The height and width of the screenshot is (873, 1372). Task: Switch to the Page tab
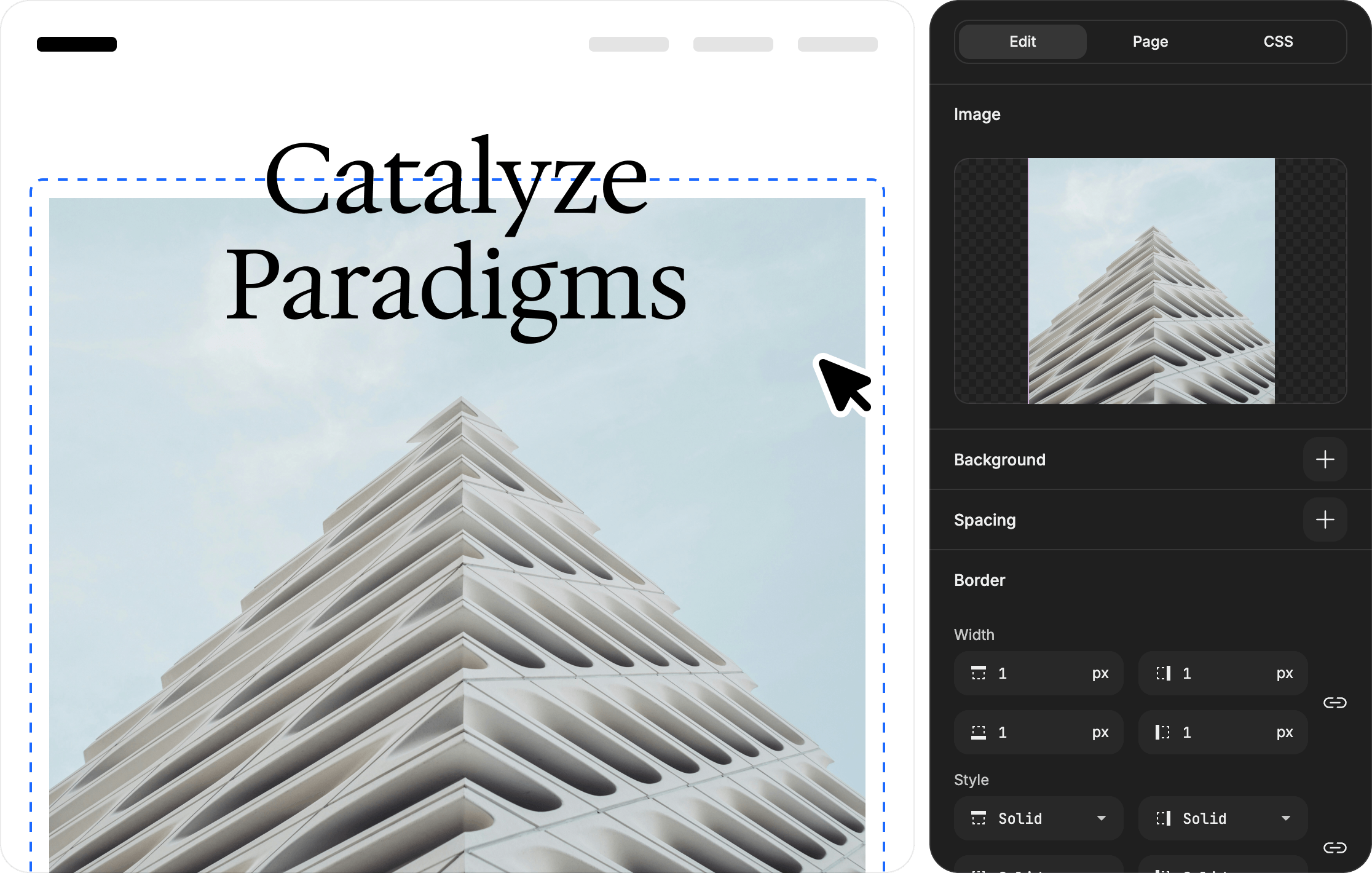(x=1150, y=41)
